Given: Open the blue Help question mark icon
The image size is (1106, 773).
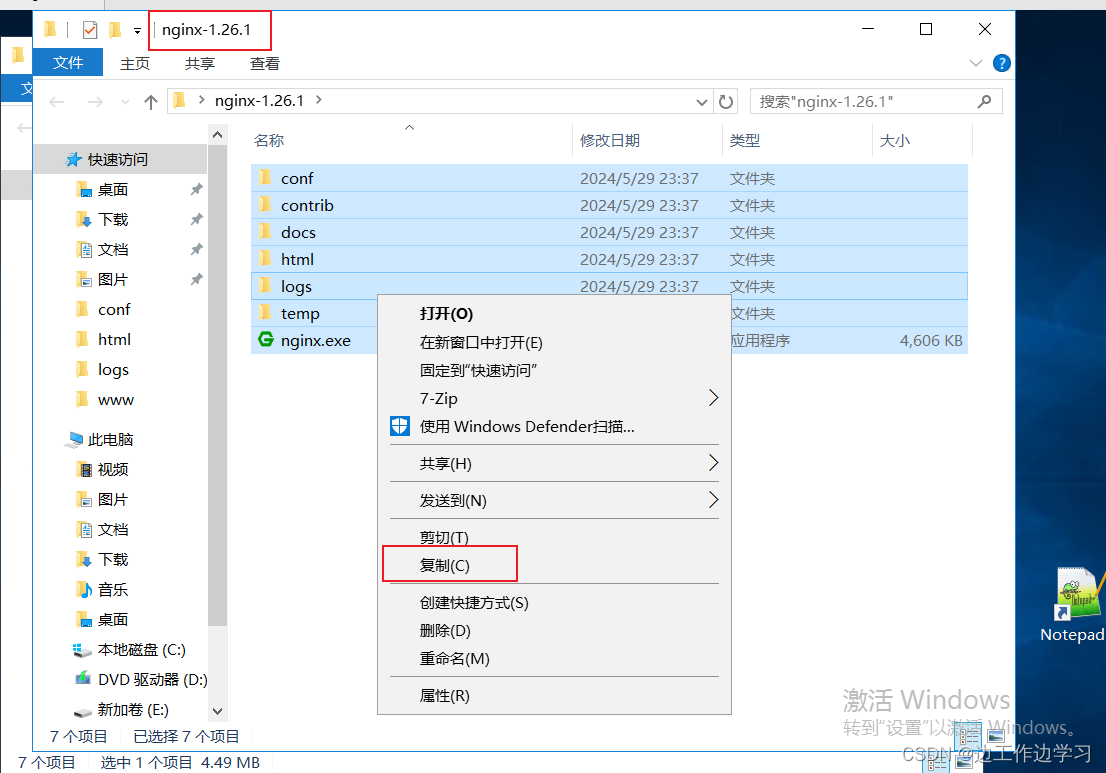Looking at the screenshot, I should 1002,63.
